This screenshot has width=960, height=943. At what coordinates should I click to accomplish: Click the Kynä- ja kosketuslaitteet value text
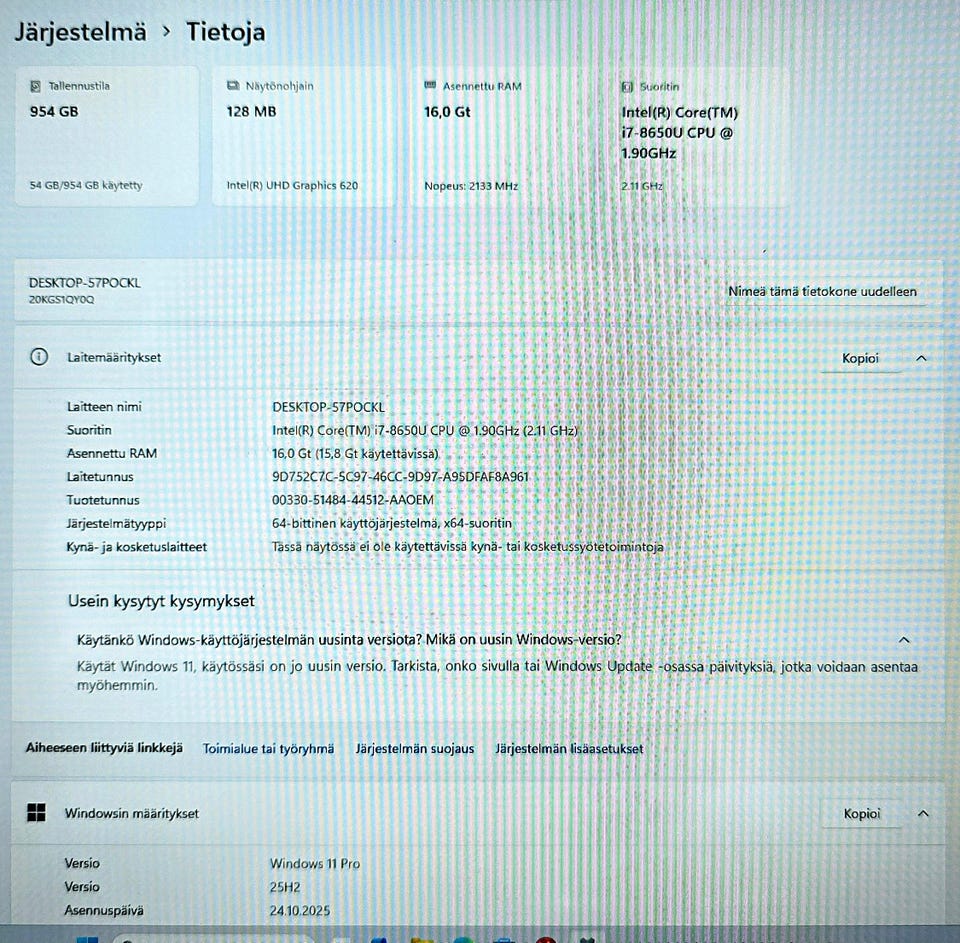pyautogui.click(x=468, y=546)
